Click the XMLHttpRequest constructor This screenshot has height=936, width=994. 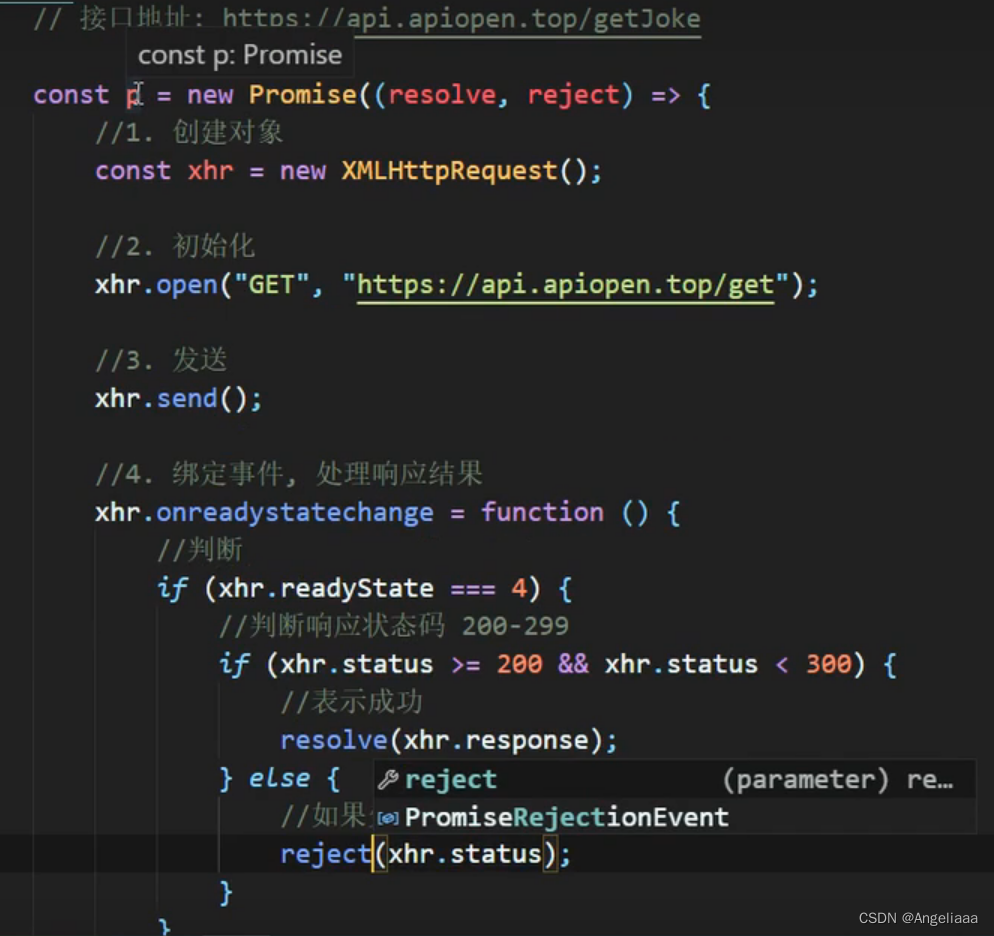pyautogui.click(x=449, y=170)
